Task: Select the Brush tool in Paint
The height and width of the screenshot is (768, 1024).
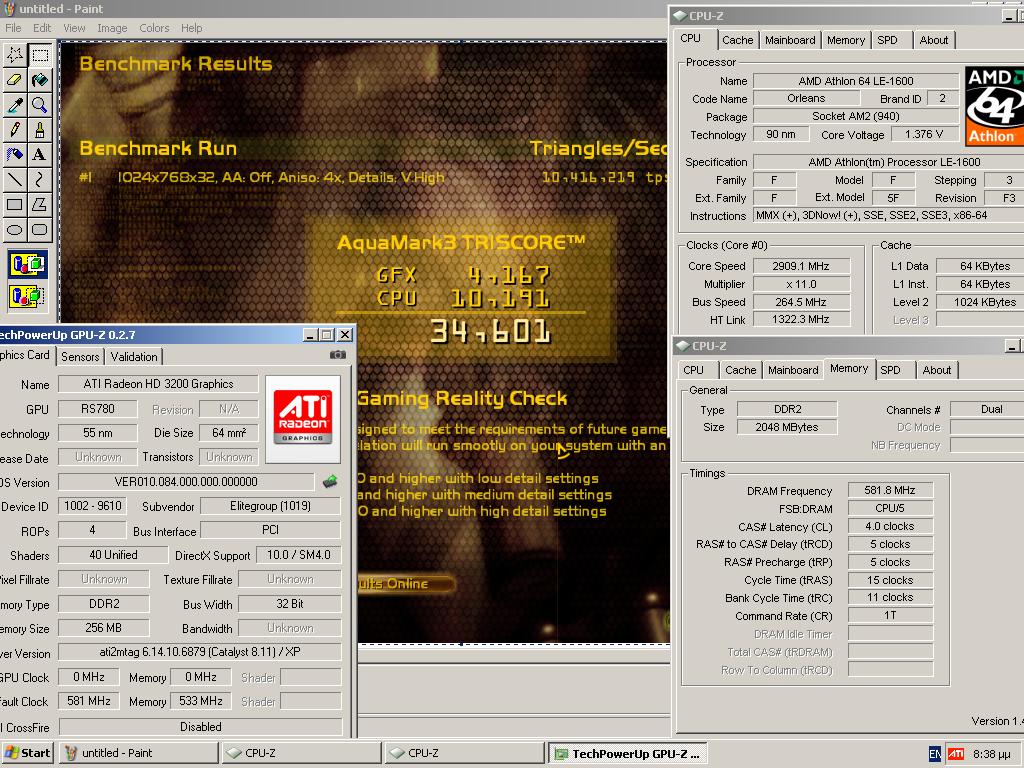Action: [40, 129]
